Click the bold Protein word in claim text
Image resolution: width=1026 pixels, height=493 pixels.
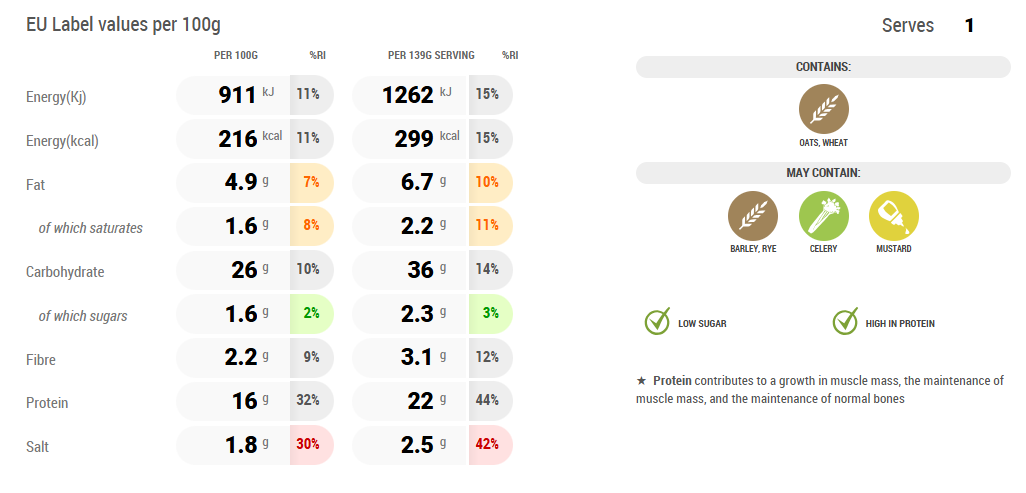(x=672, y=381)
